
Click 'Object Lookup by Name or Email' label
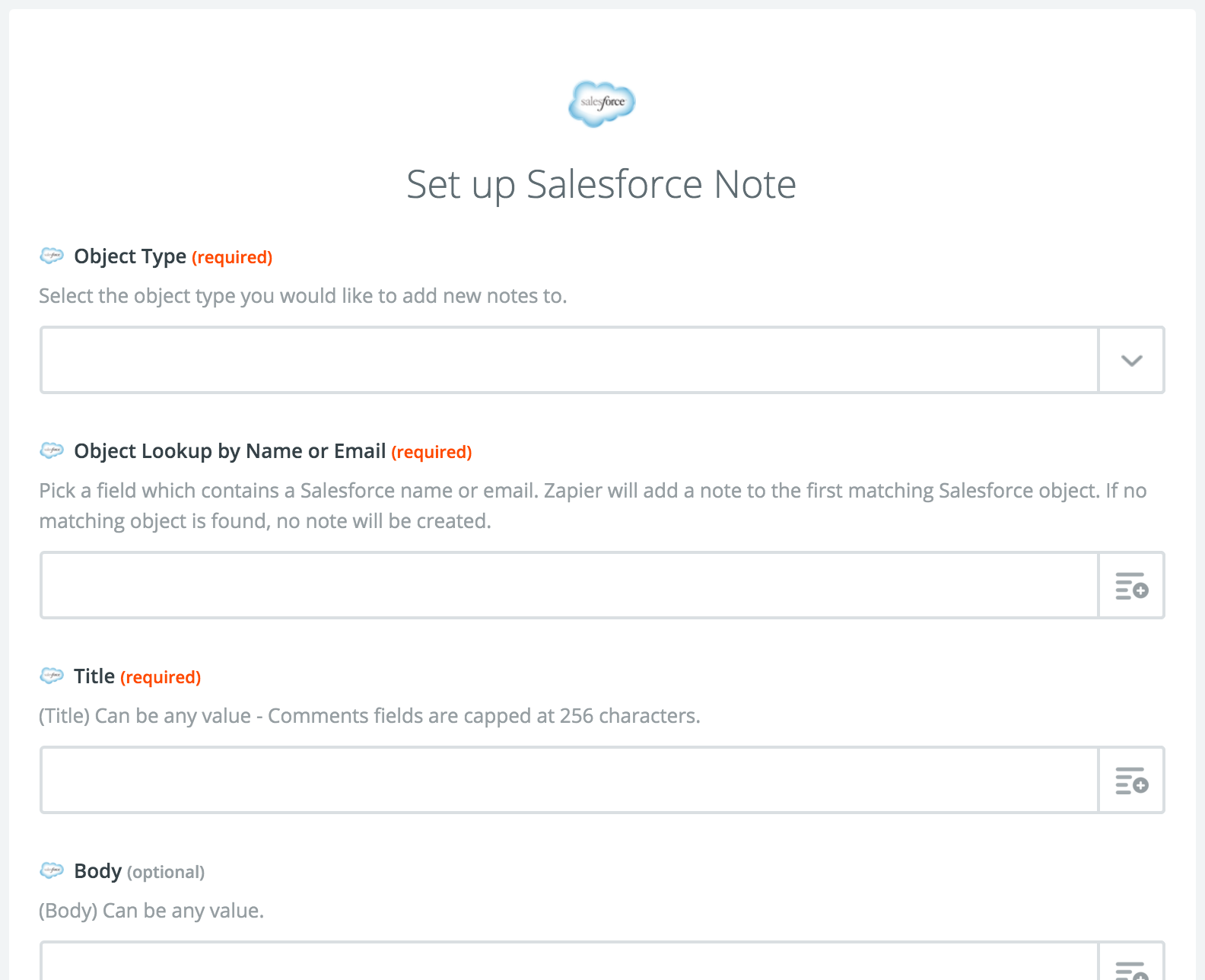point(230,451)
